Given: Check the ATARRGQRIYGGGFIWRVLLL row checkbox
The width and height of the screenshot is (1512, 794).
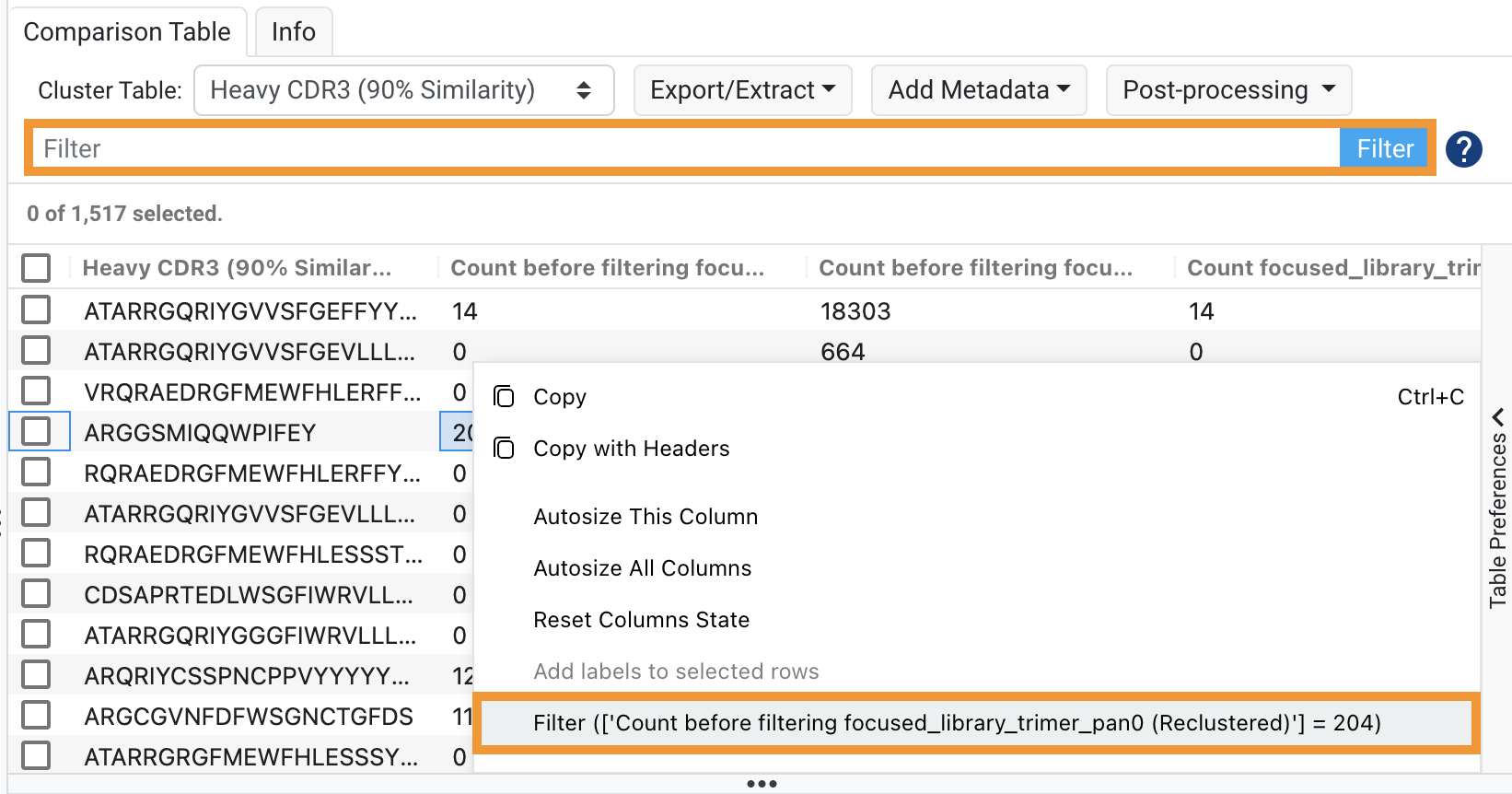Looking at the screenshot, I should click(x=36, y=634).
